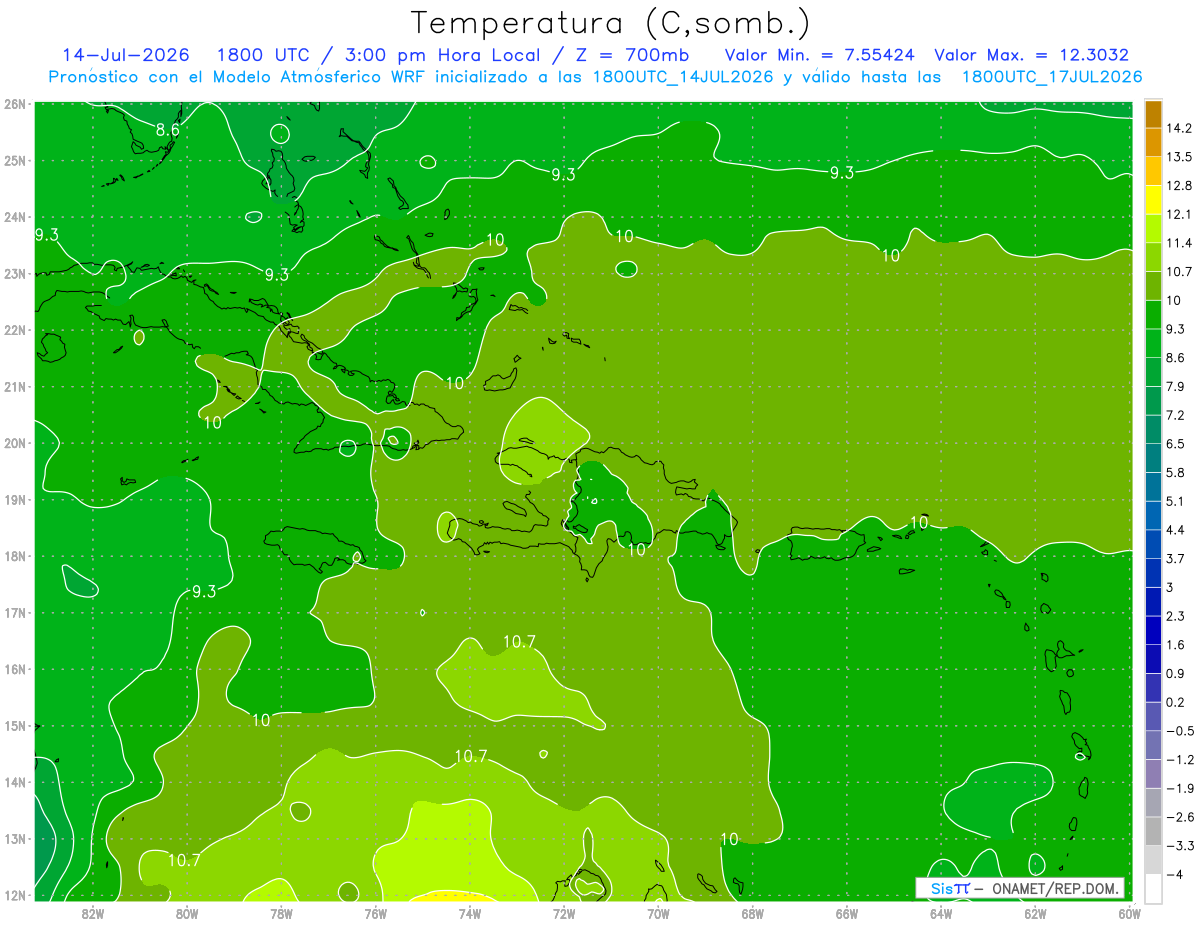Click the legend value '6.5'

point(1175,444)
